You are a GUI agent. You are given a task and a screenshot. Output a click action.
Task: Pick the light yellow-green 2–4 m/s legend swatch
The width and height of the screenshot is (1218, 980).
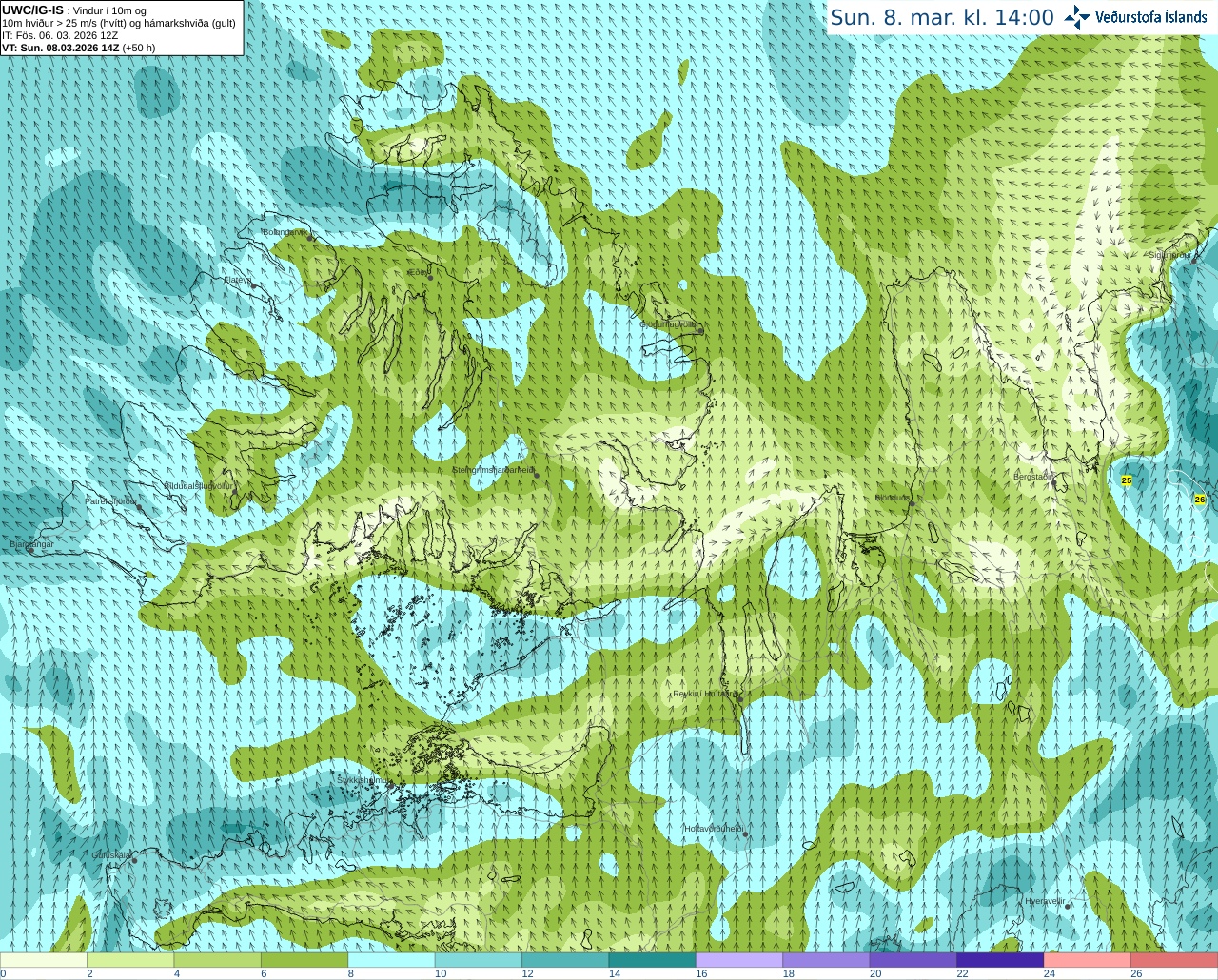(130, 960)
